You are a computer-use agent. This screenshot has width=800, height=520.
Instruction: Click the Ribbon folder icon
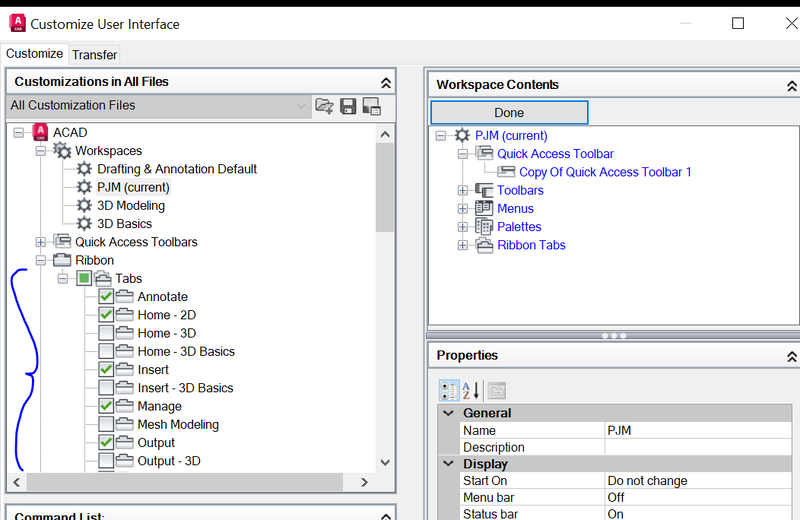(62, 260)
